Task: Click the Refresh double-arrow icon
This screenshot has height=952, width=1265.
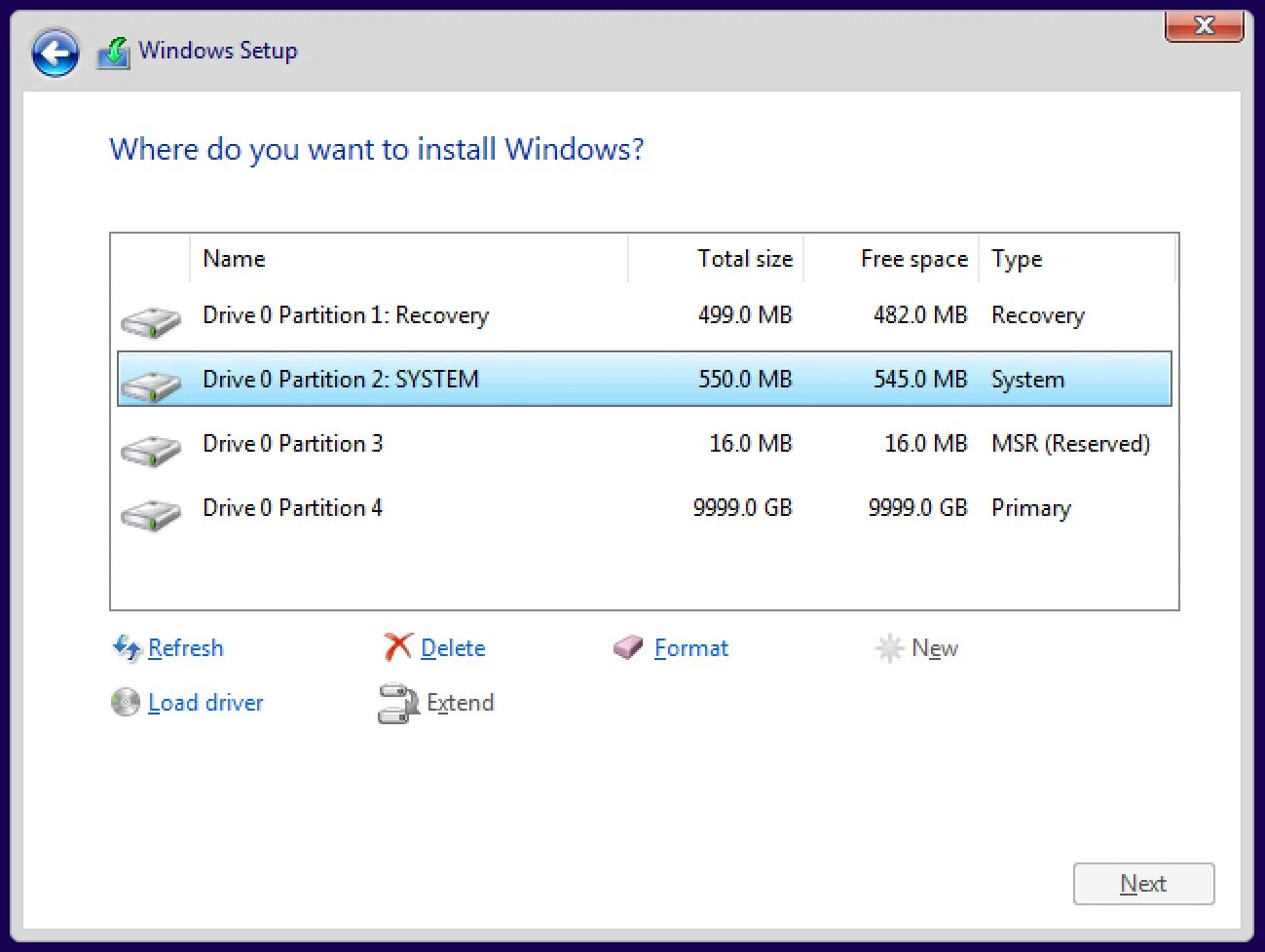Action: 127,648
